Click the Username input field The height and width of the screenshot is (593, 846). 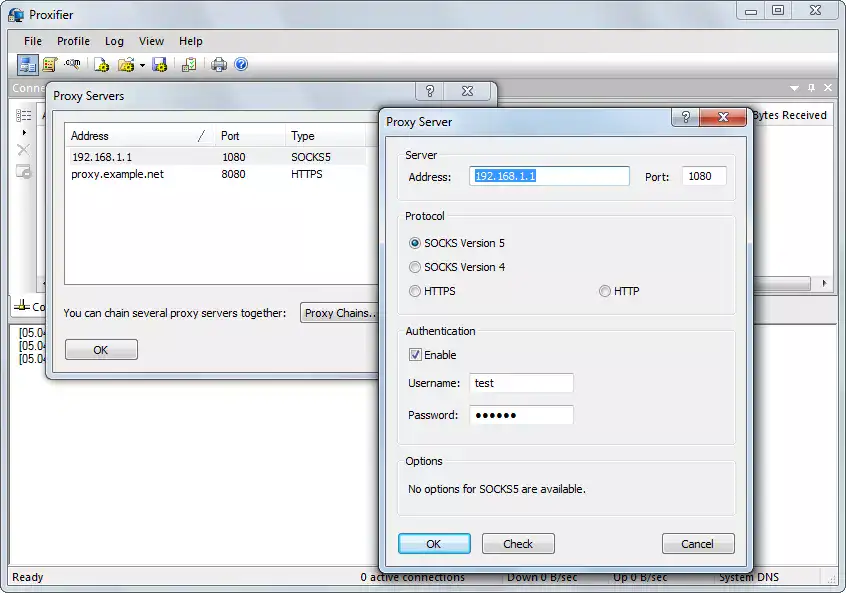click(x=521, y=383)
